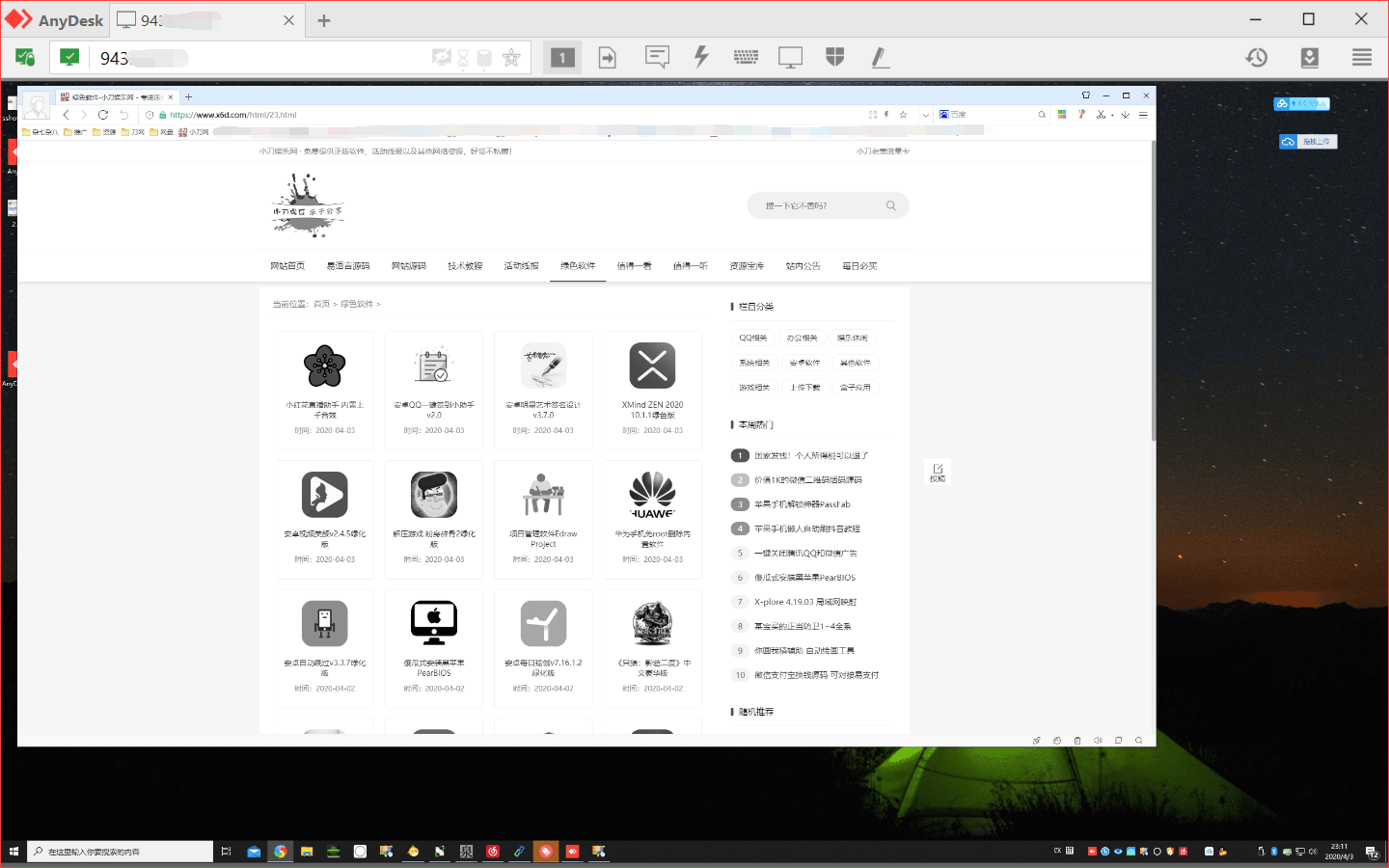Open the 国家发钱 hot article link
Image resolution: width=1389 pixels, height=868 pixels.
[x=810, y=455]
